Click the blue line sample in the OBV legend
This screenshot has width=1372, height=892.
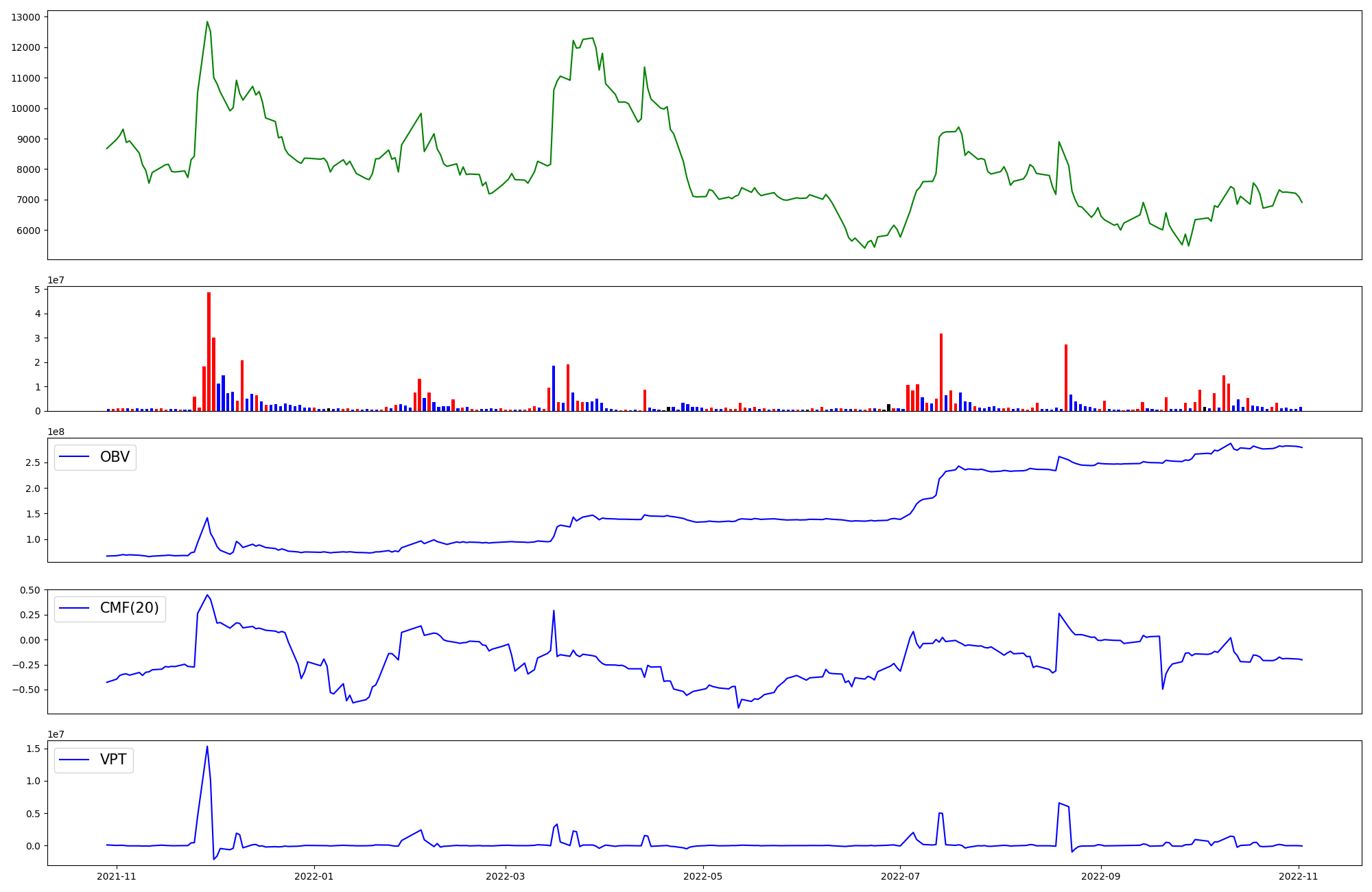75,457
